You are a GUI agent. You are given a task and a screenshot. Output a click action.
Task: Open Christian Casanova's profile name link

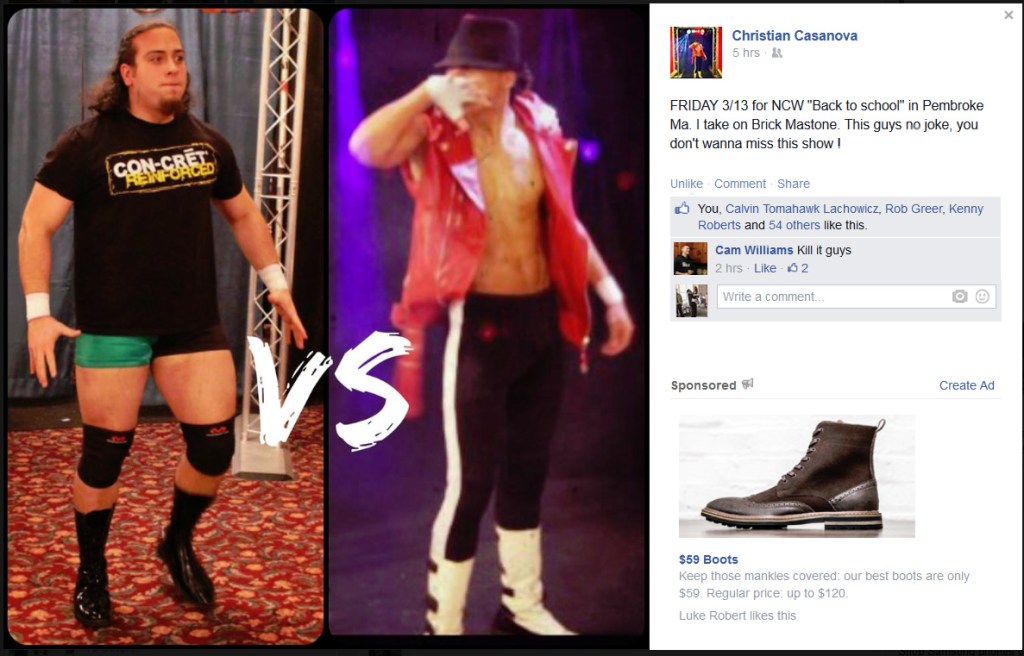(x=795, y=36)
